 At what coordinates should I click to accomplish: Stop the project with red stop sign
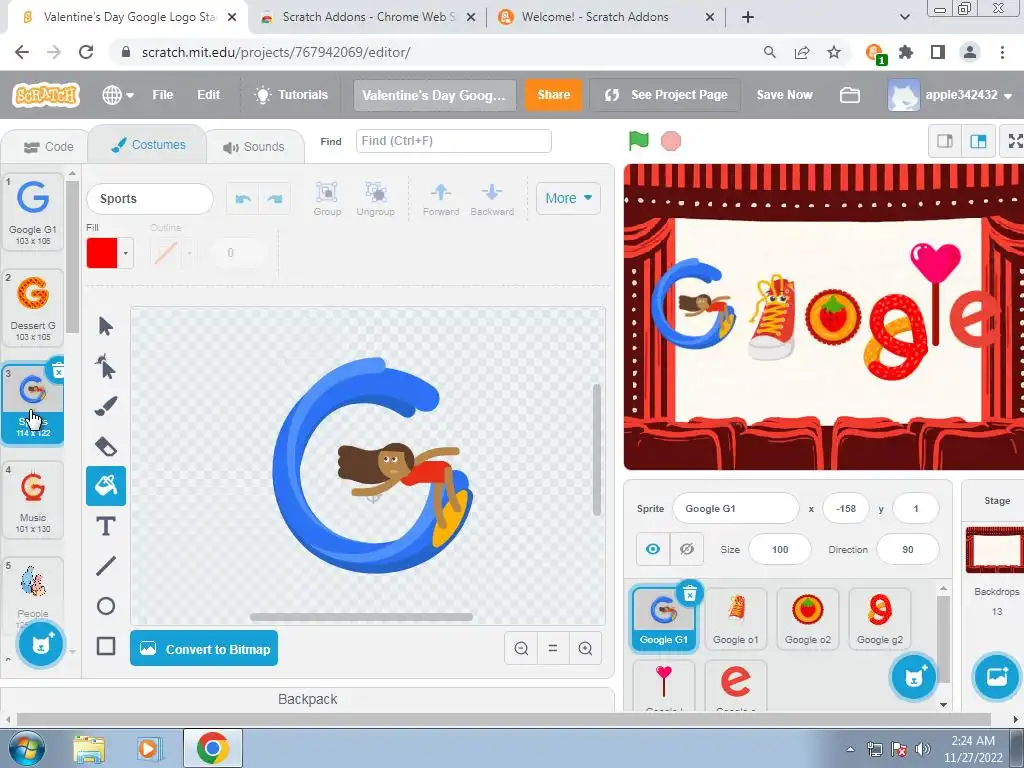(671, 140)
